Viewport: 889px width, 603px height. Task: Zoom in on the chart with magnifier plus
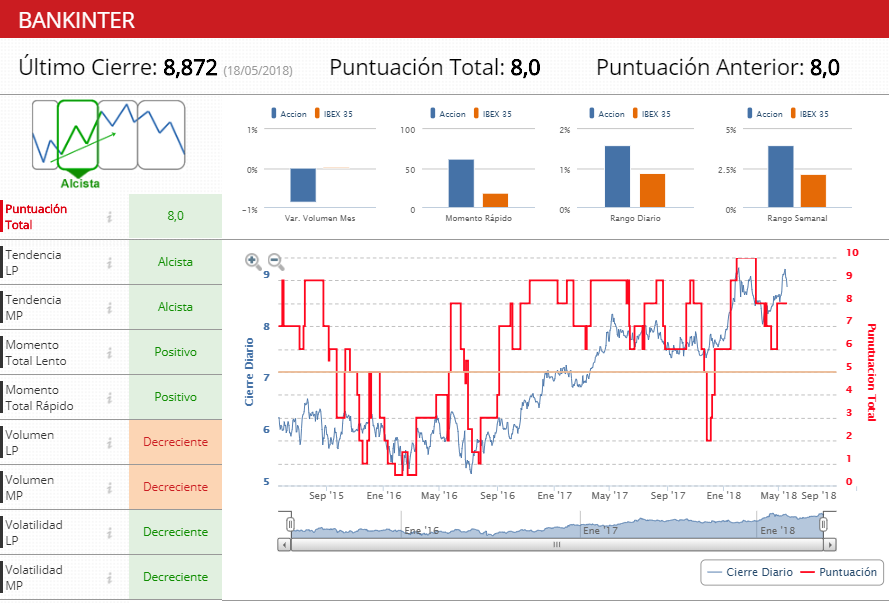coord(252,261)
